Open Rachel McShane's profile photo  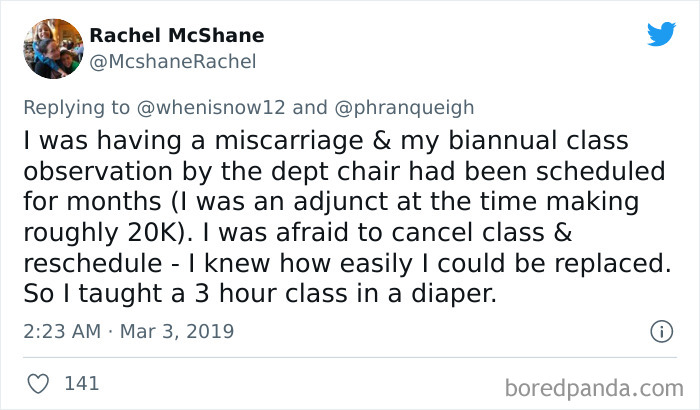(x=50, y=48)
